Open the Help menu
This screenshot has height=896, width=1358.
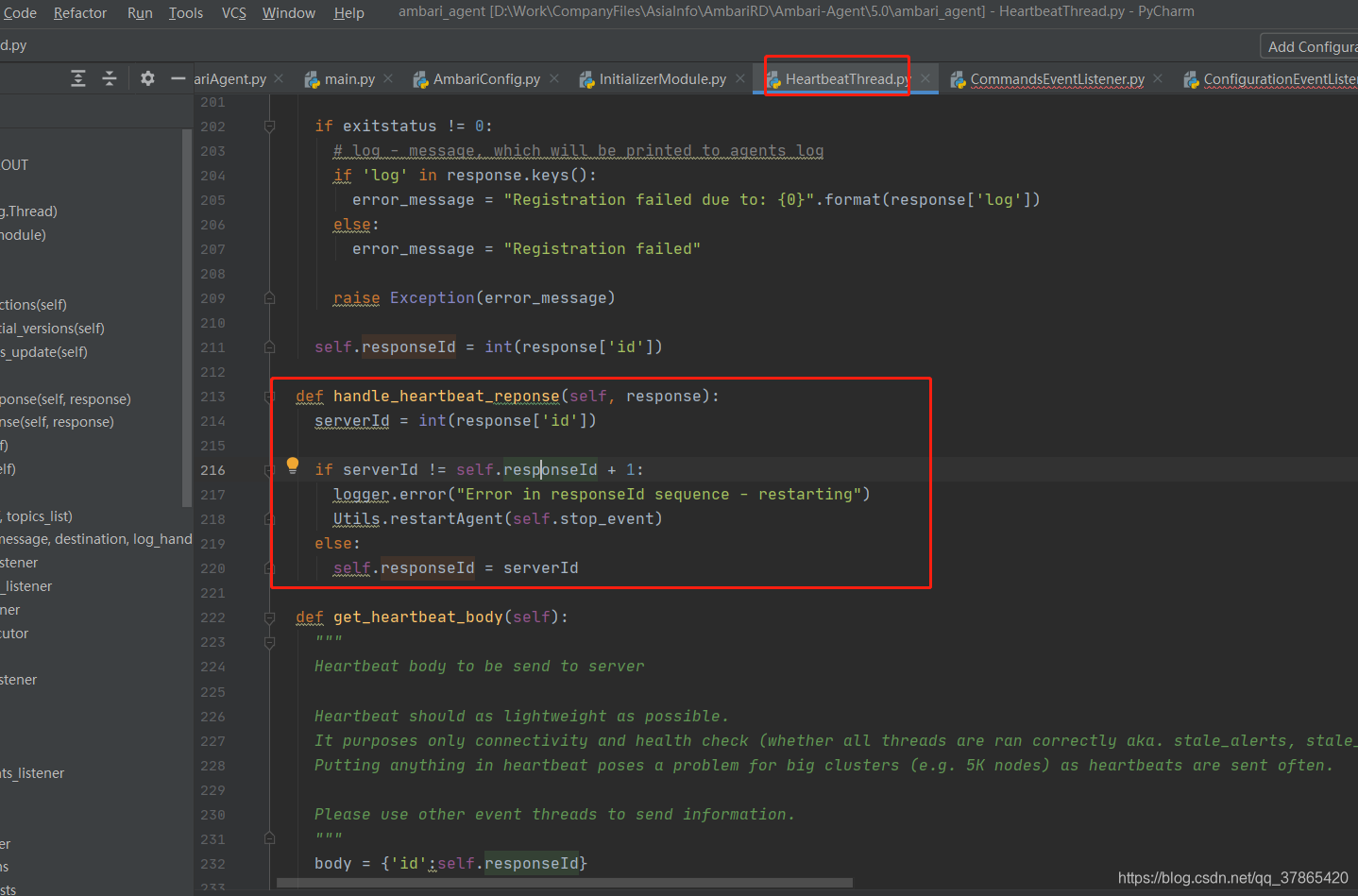click(348, 12)
